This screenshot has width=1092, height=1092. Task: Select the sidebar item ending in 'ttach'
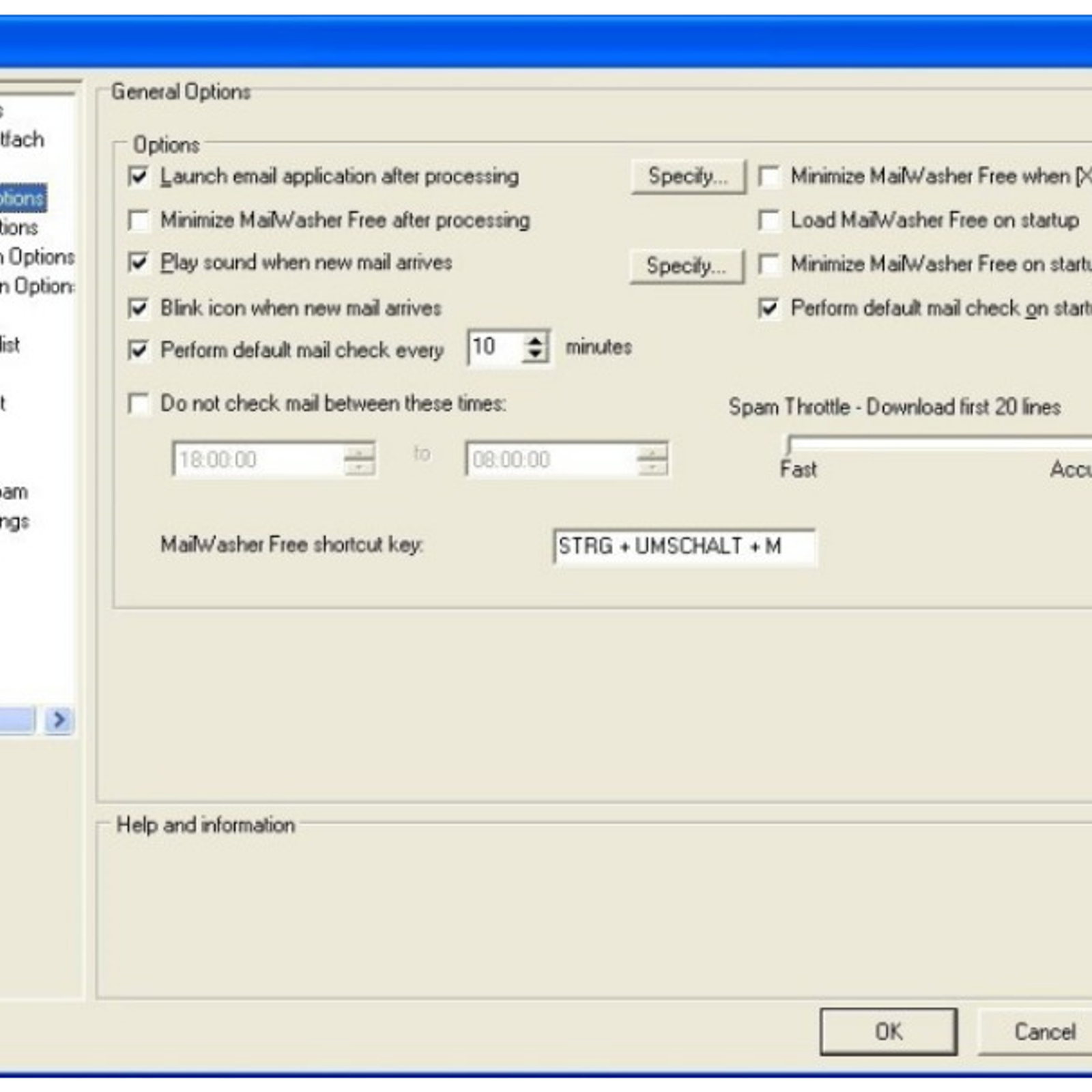22,139
